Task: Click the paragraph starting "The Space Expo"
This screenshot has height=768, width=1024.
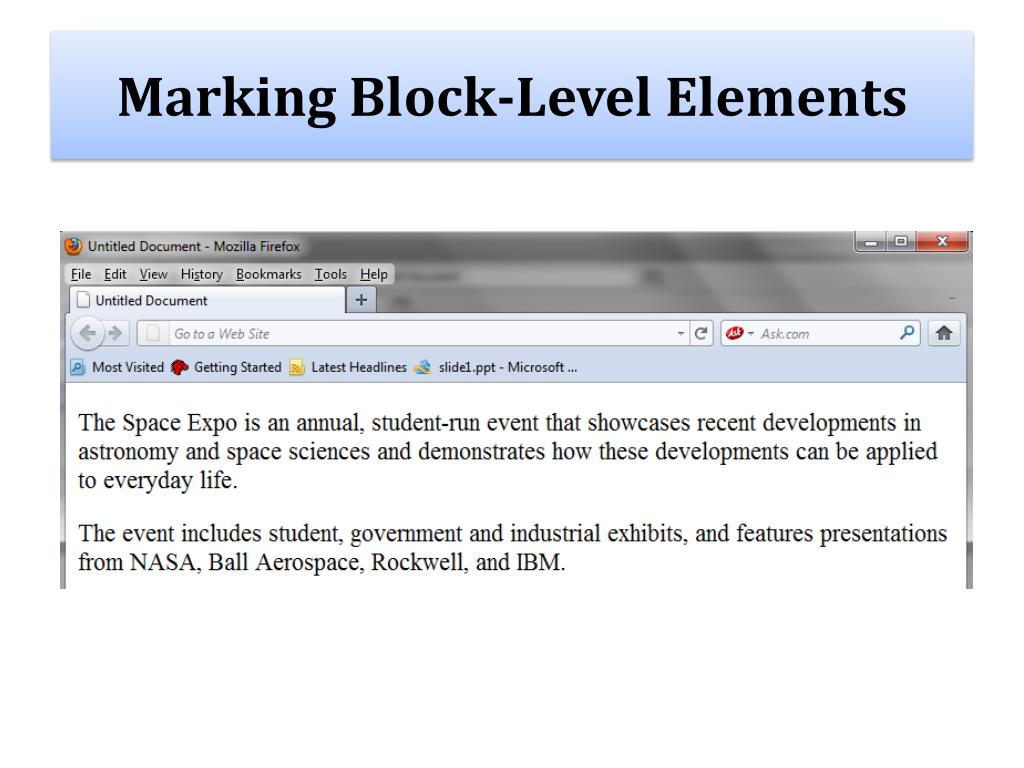Action: click(x=508, y=451)
